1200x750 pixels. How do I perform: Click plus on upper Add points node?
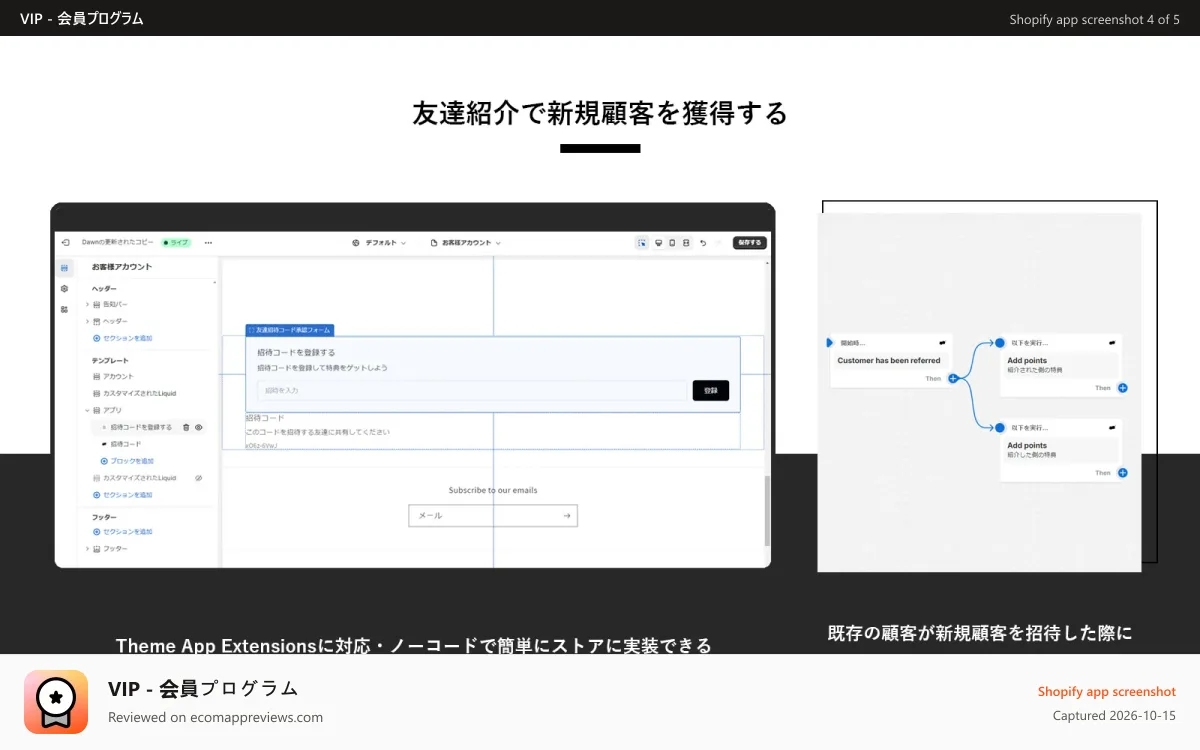(1123, 388)
